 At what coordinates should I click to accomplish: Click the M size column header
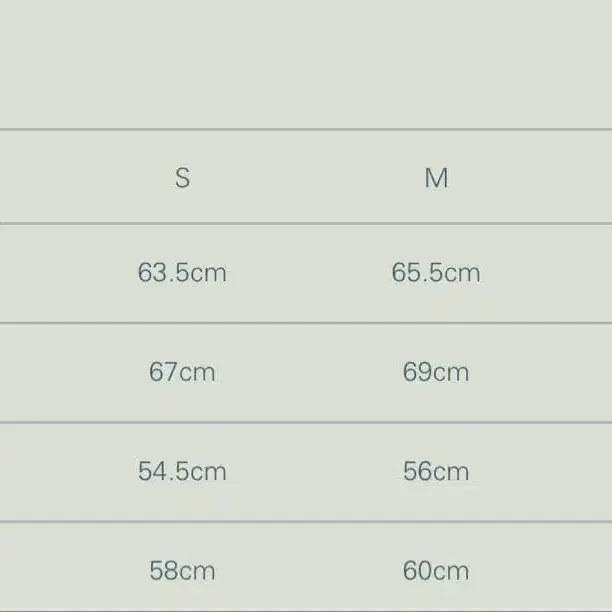(x=436, y=178)
